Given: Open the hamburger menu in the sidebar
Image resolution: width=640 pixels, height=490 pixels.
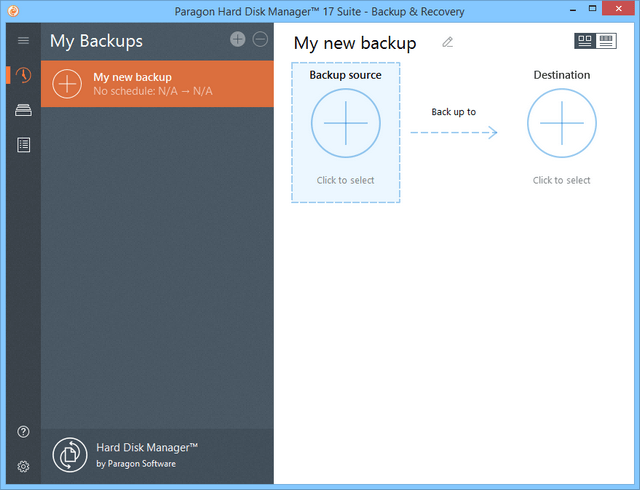Looking at the screenshot, I should coord(23,41).
